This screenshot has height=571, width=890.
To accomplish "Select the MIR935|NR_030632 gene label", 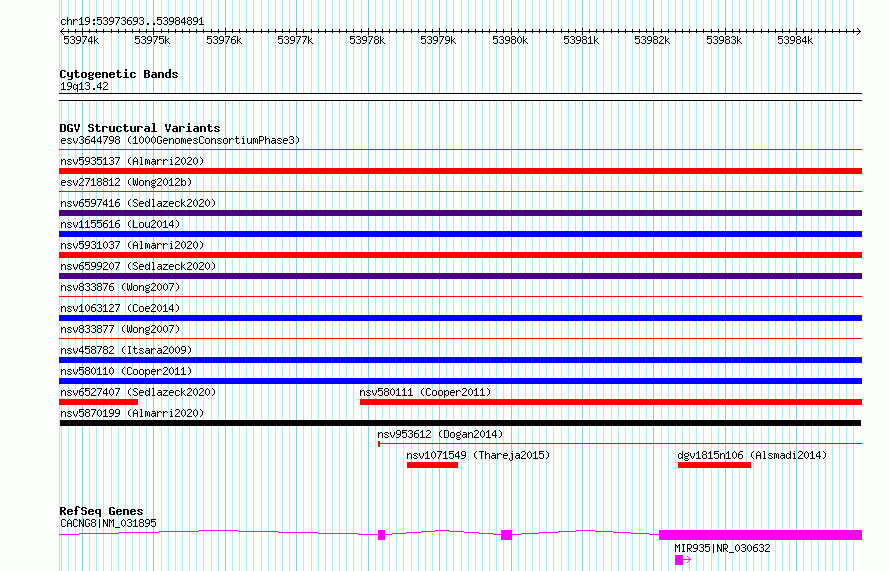I will [x=722, y=548].
